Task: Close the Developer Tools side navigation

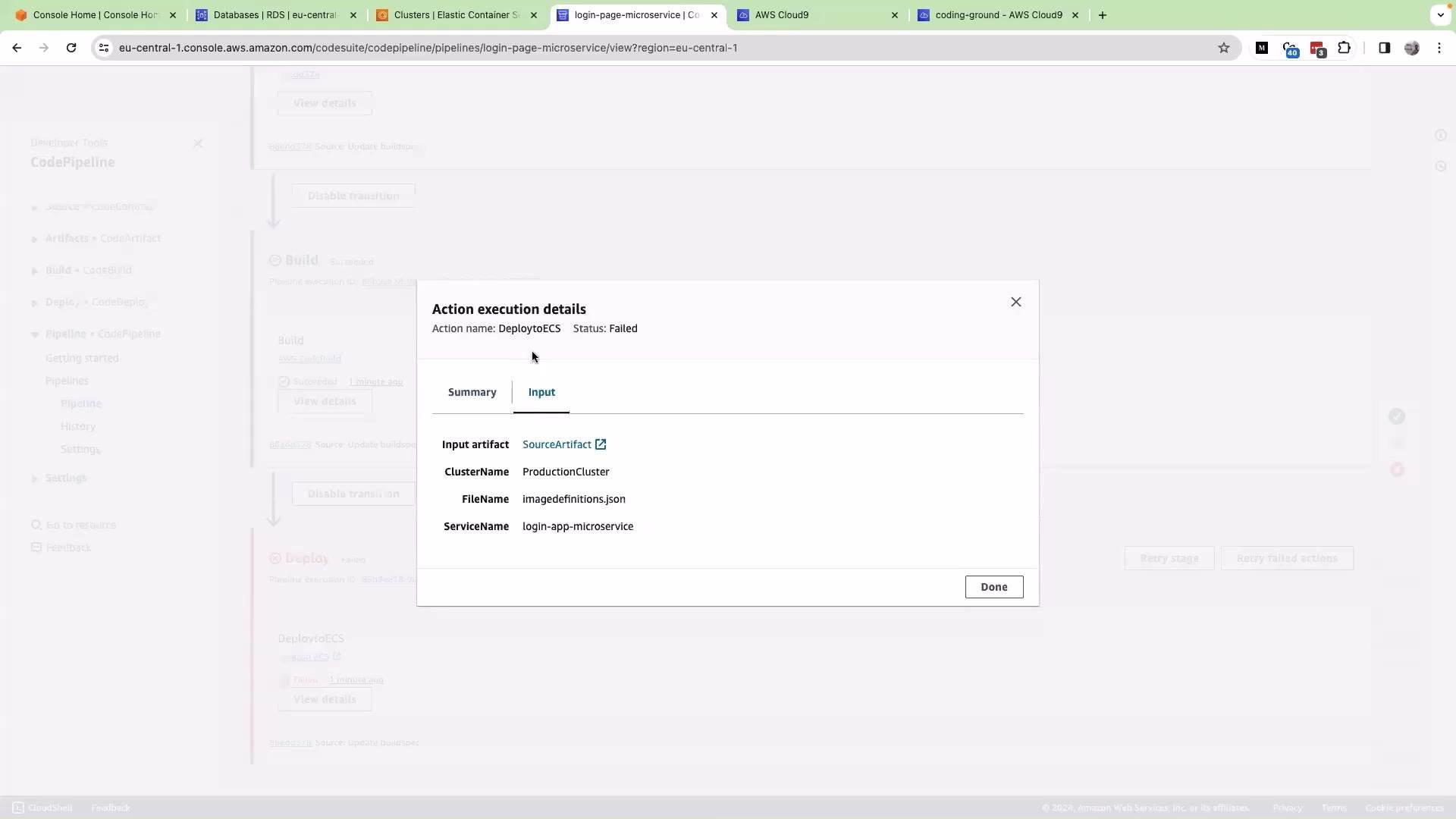Action: pyautogui.click(x=198, y=143)
